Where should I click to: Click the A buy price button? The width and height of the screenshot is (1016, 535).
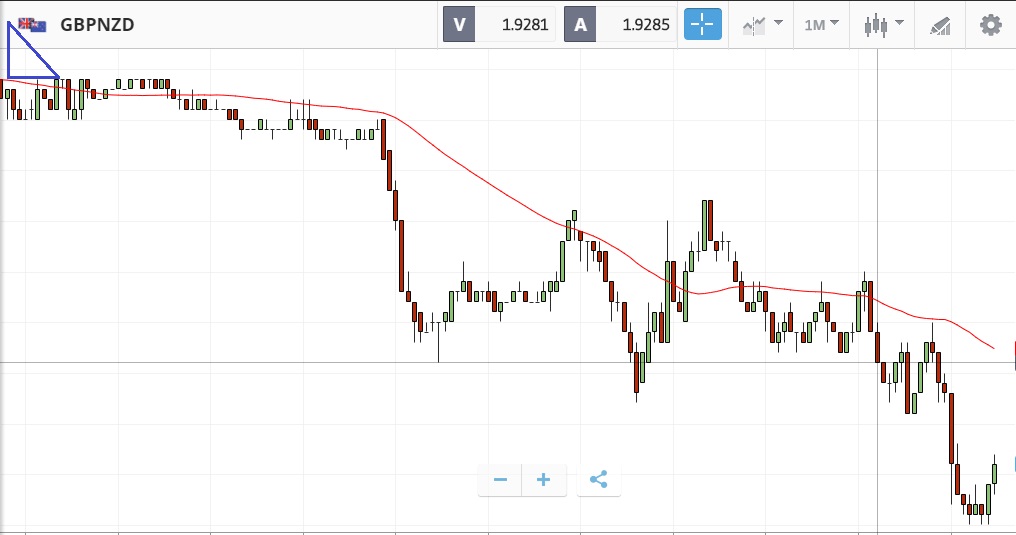pyautogui.click(x=580, y=25)
